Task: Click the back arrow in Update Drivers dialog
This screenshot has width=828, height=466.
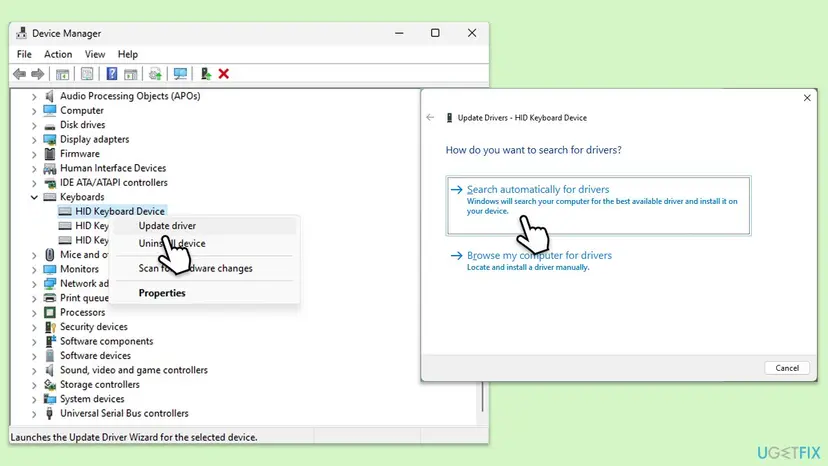Action: (430, 117)
